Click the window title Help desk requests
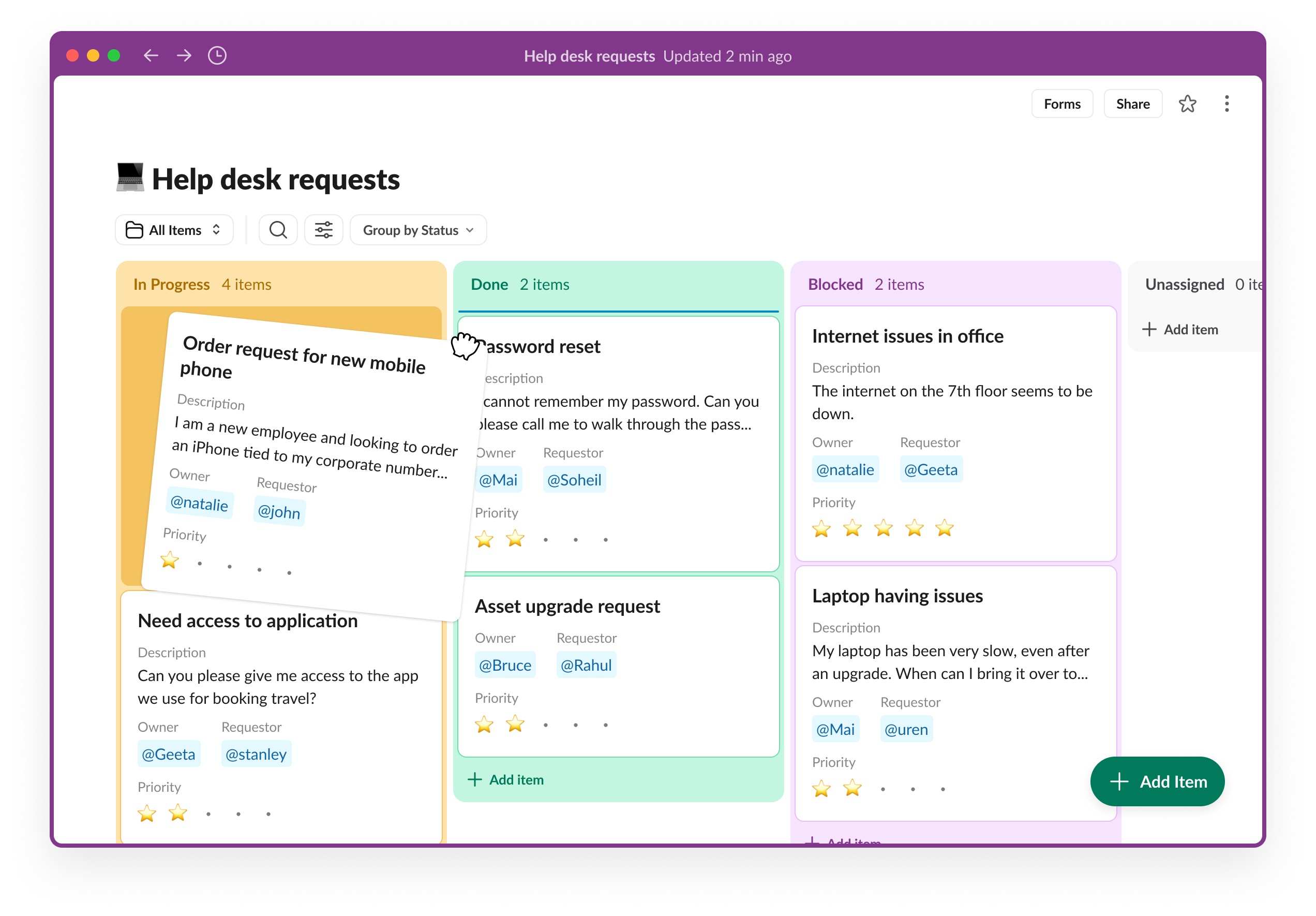The height and width of the screenshot is (916, 1316). point(589,56)
